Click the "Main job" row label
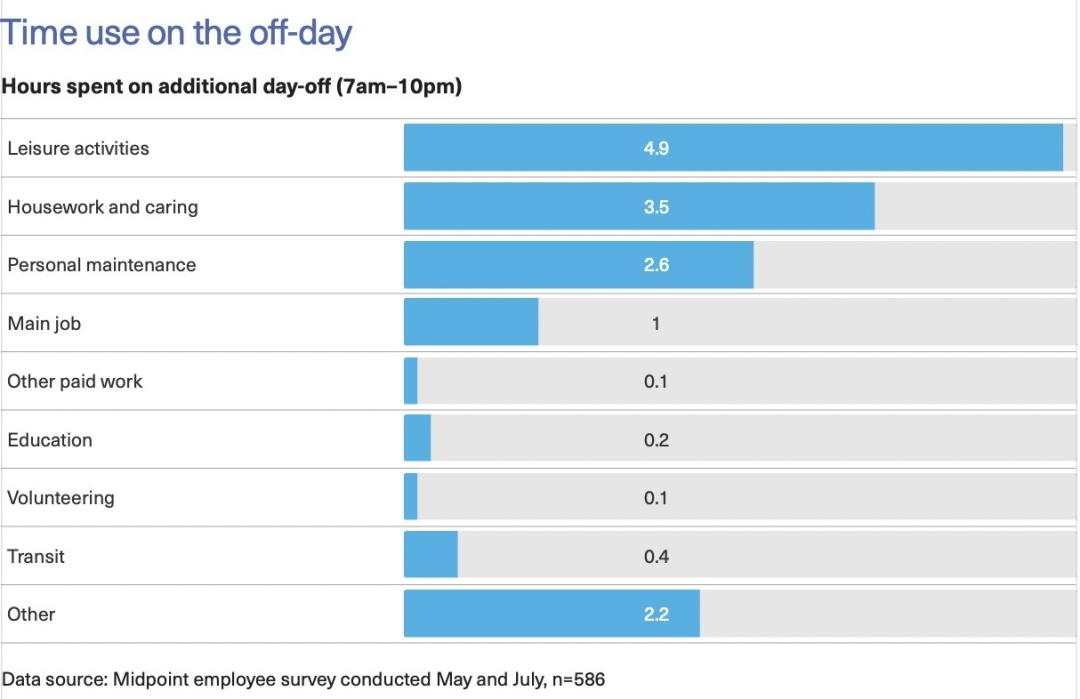Viewport: 1080px width, 699px height. [x=44, y=323]
